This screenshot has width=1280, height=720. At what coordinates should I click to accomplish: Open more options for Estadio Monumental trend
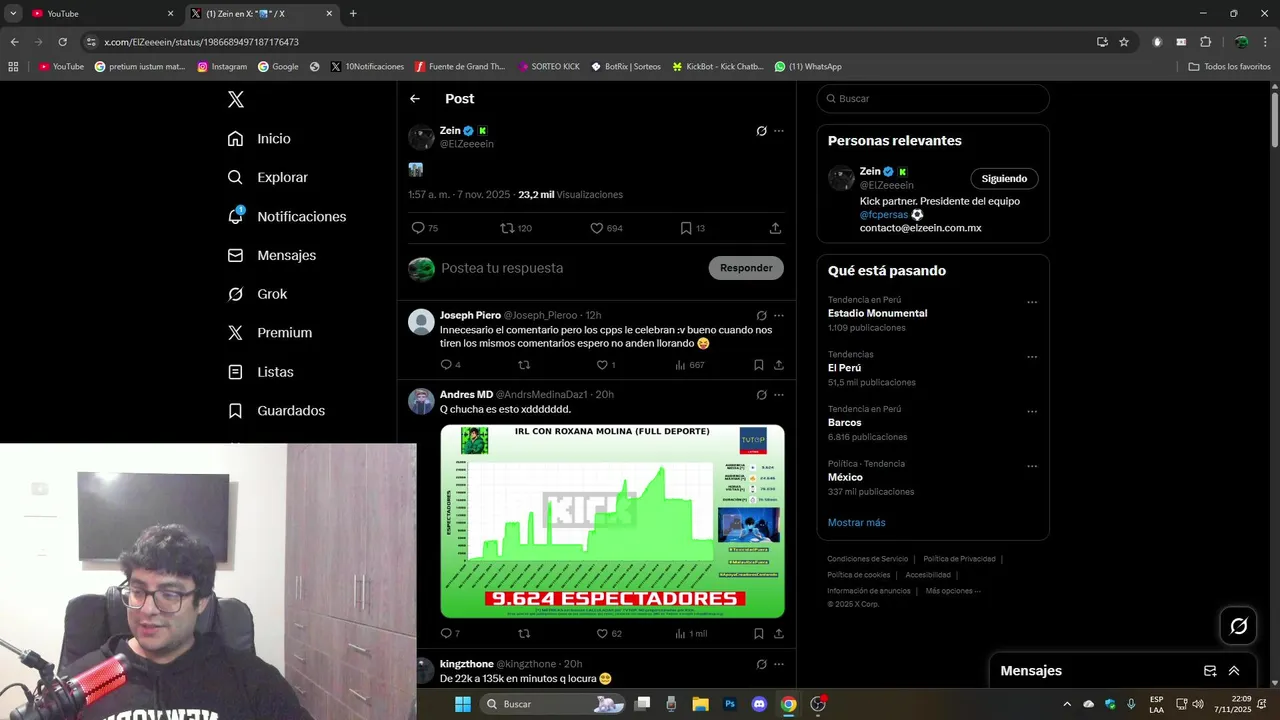tap(1032, 302)
